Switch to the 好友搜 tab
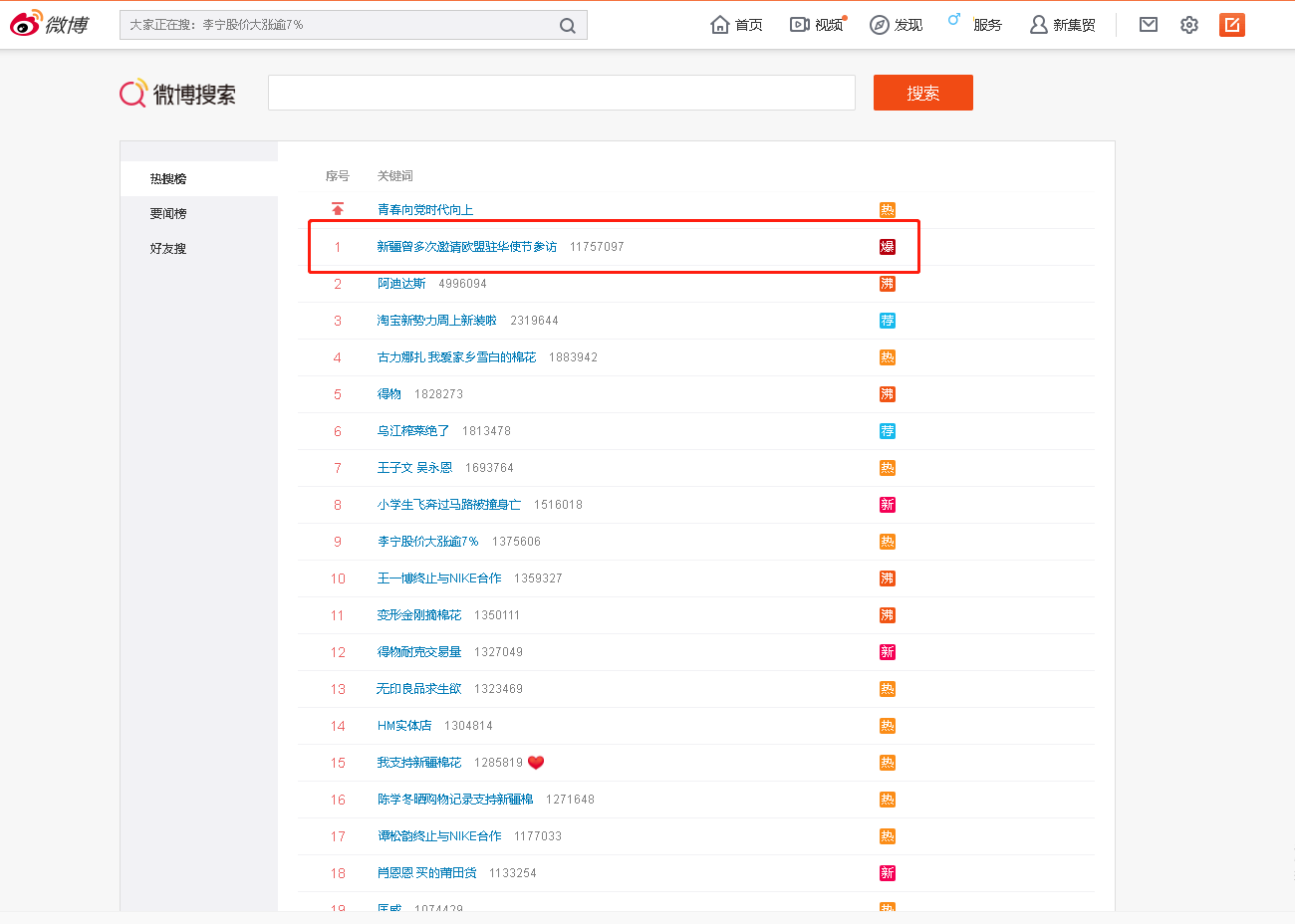The image size is (1295, 924). coord(168,249)
